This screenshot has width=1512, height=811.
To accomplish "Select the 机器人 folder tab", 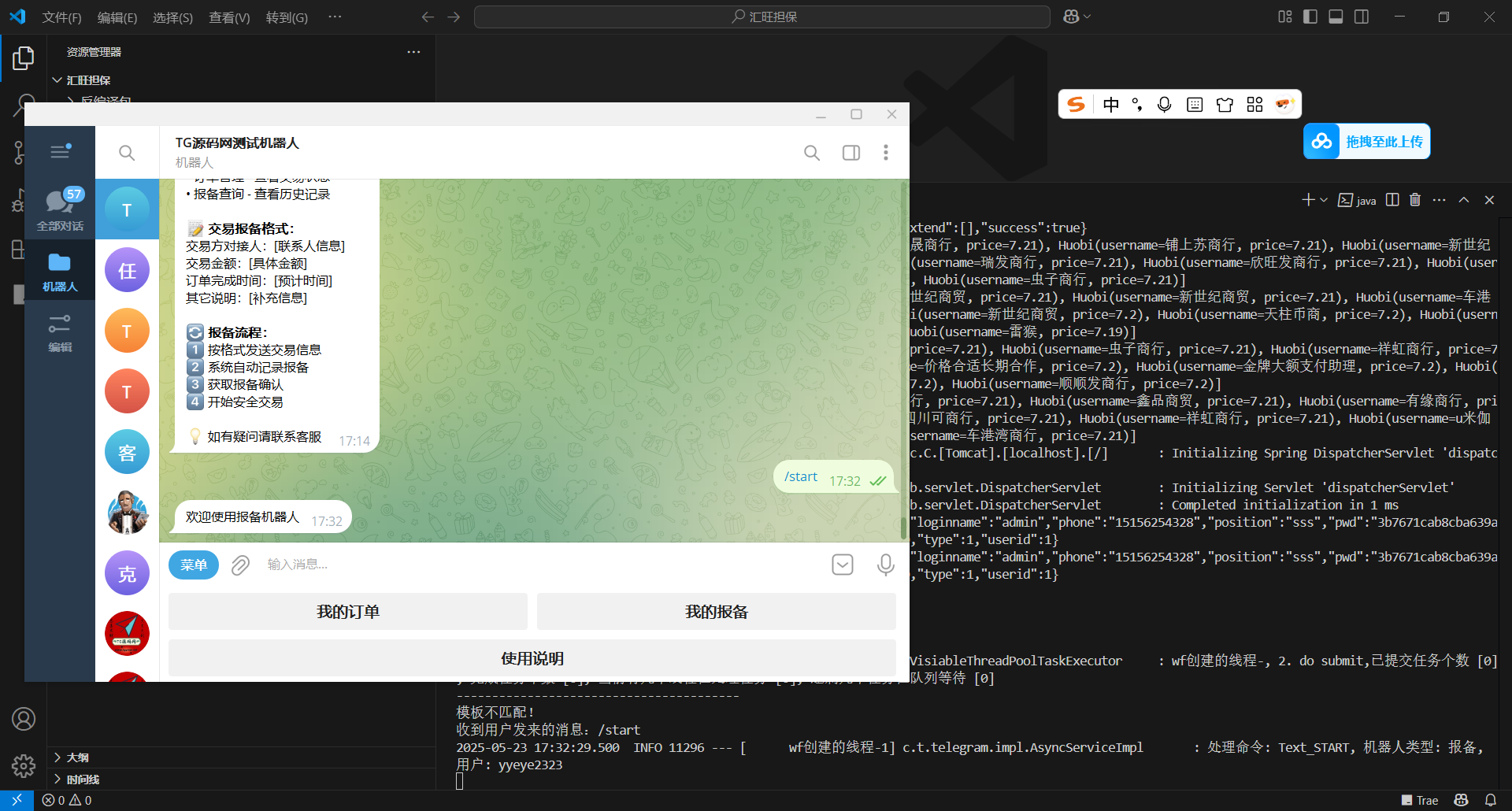I will pyautogui.click(x=60, y=270).
